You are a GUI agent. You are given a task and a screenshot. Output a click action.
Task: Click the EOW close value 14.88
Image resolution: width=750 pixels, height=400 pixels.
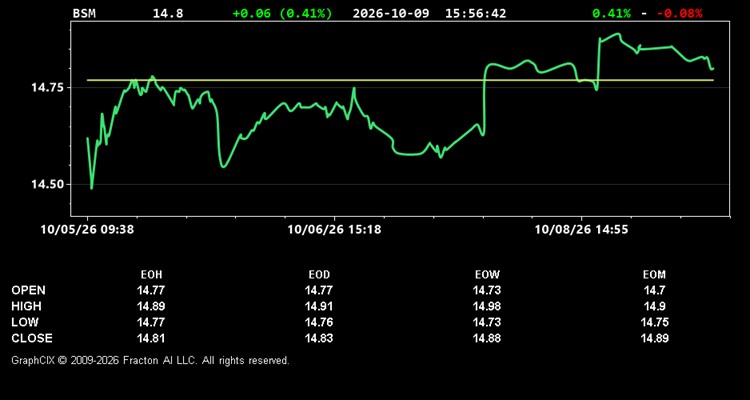(x=486, y=338)
